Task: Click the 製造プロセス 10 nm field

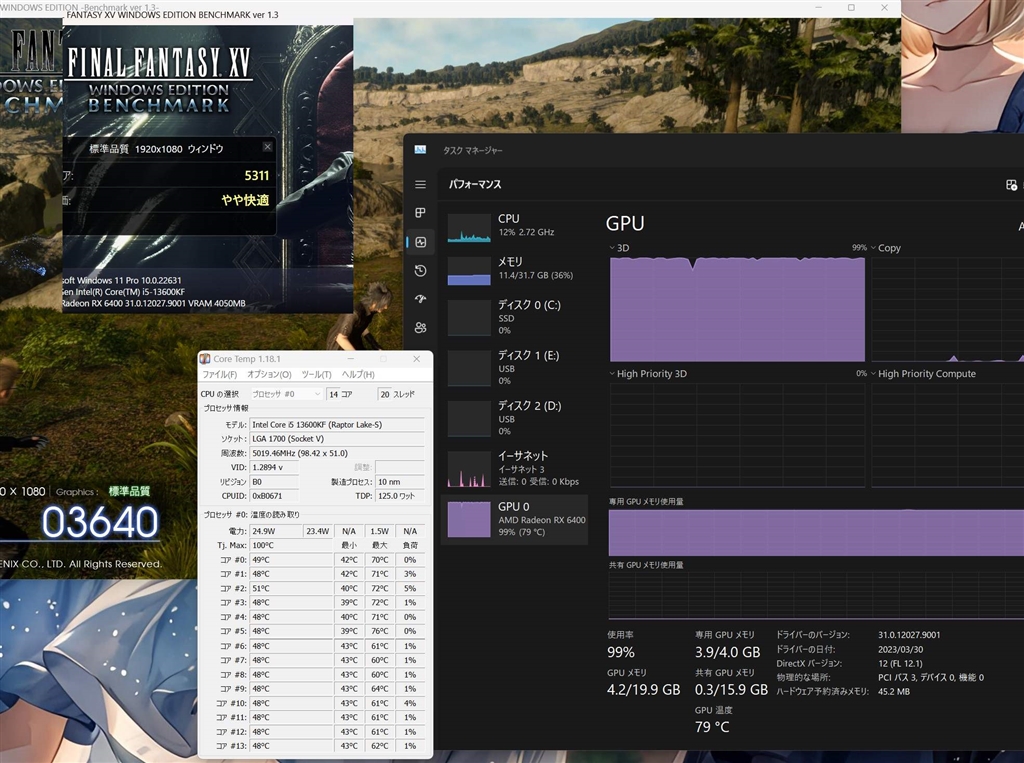Action: (x=400, y=482)
